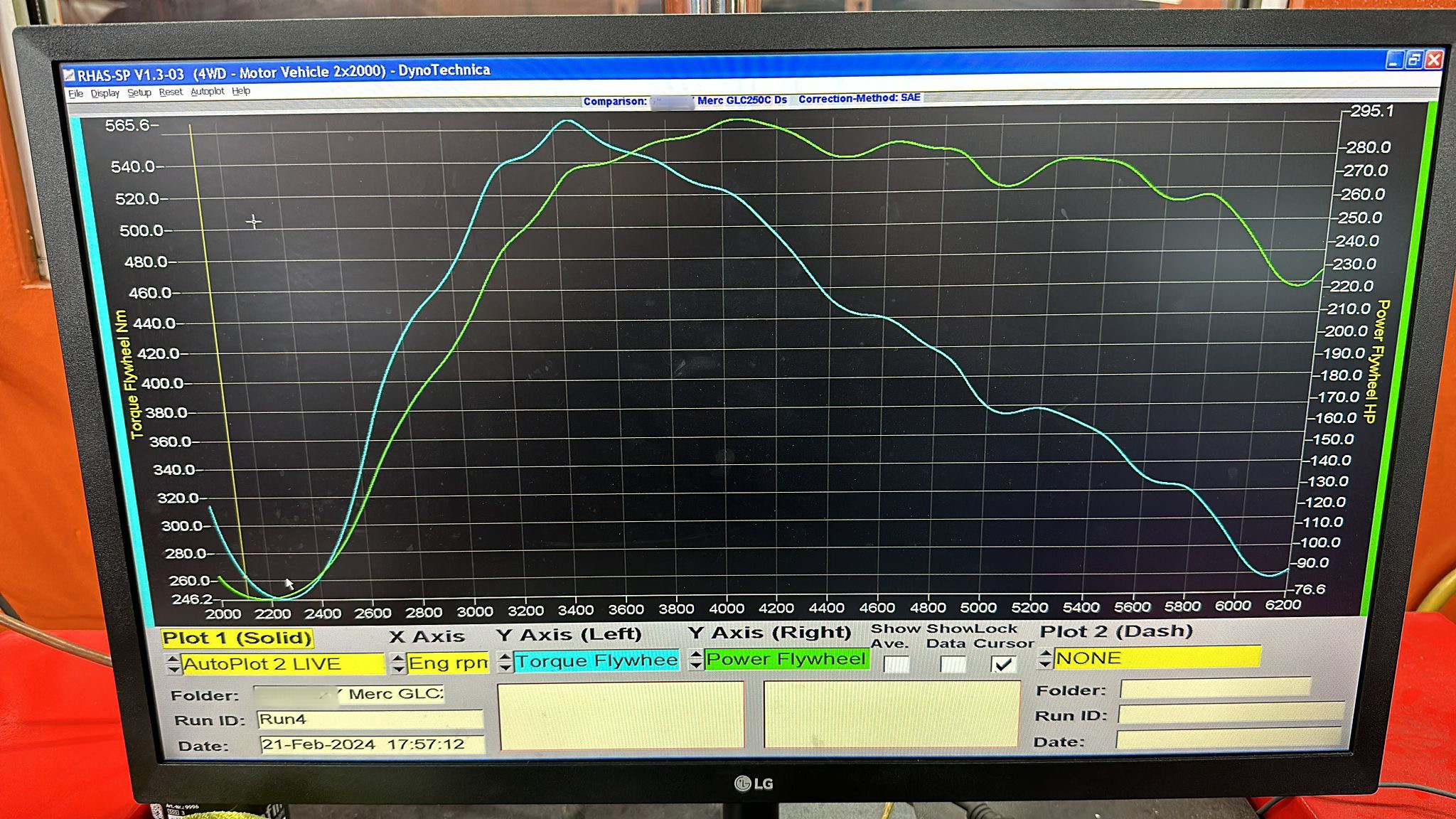Click the empty Plot 2 Date field

(1228, 739)
